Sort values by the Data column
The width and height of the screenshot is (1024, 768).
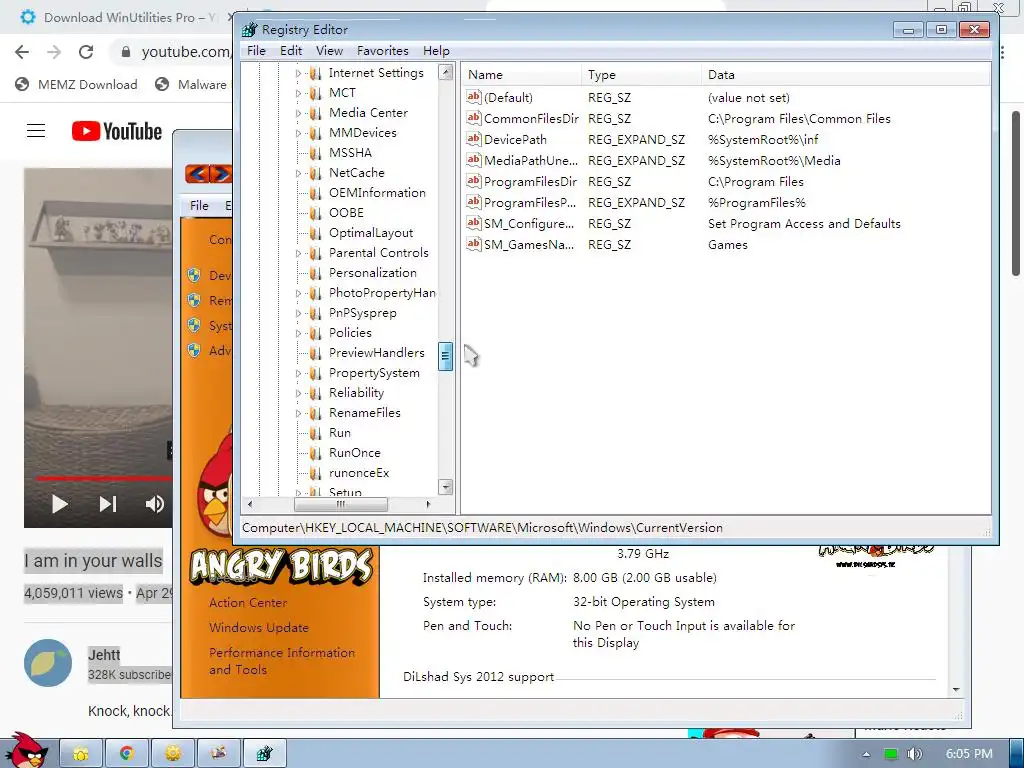point(846,74)
